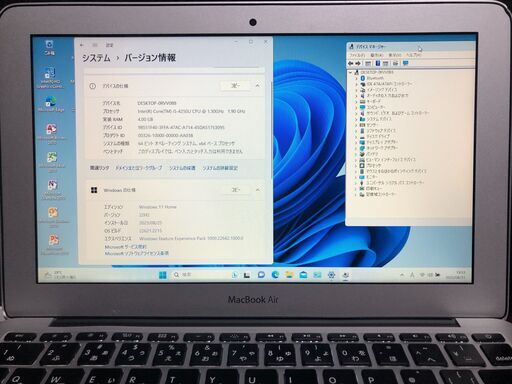Open Settings gear icon in the taskbar
The width and height of the screenshot is (512, 384).
point(331,275)
